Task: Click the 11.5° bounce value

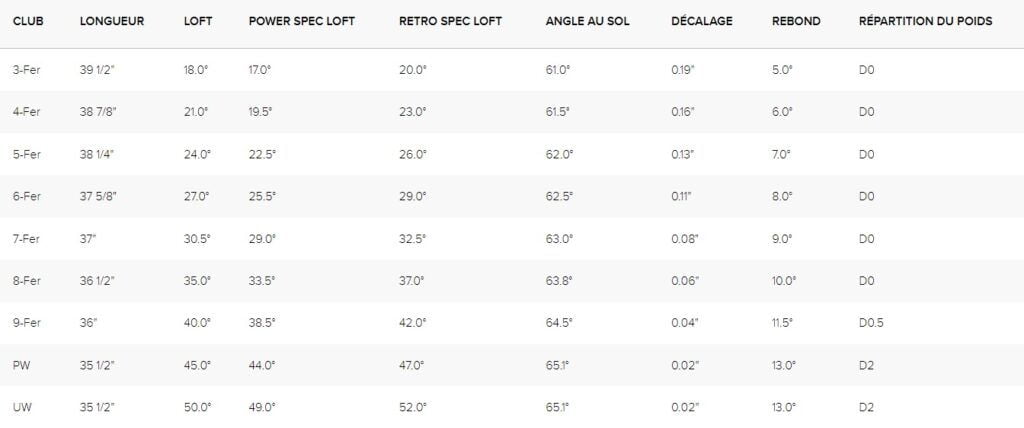Action: pos(782,323)
